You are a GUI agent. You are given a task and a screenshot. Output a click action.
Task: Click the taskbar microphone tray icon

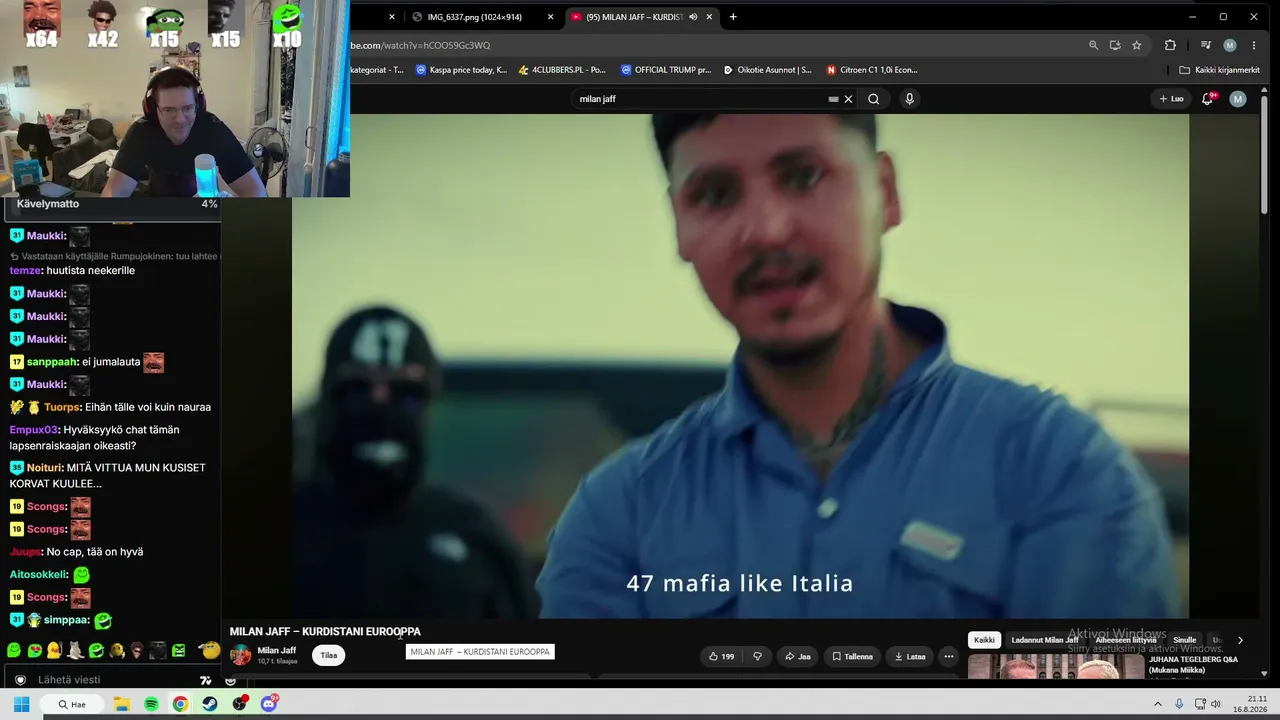[1179, 704]
